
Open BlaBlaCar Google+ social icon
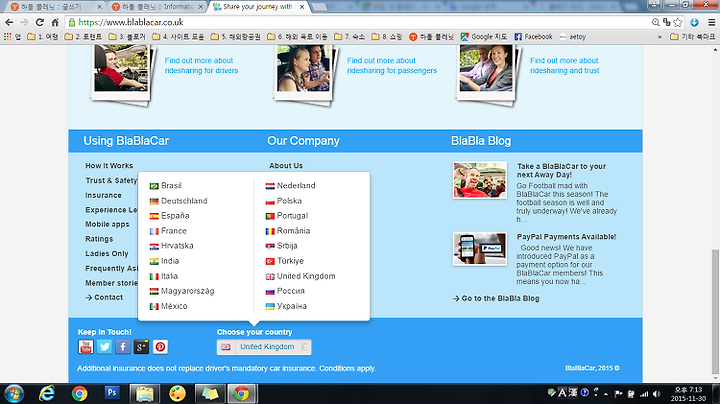point(141,347)
